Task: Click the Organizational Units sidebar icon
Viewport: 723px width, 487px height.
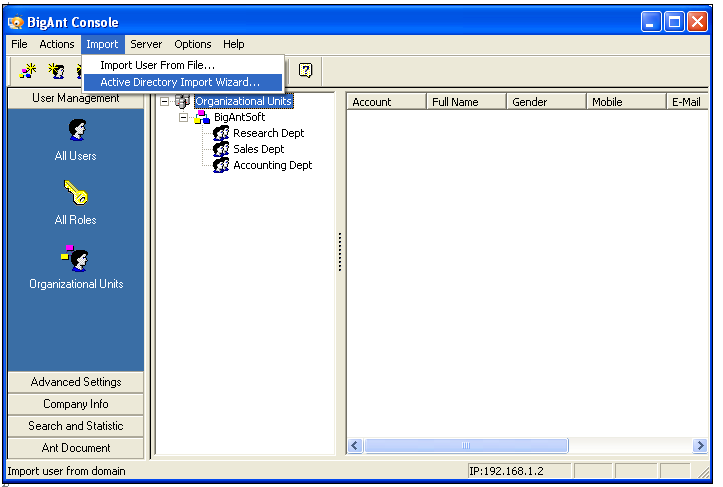Action: (x=75, y=258)
